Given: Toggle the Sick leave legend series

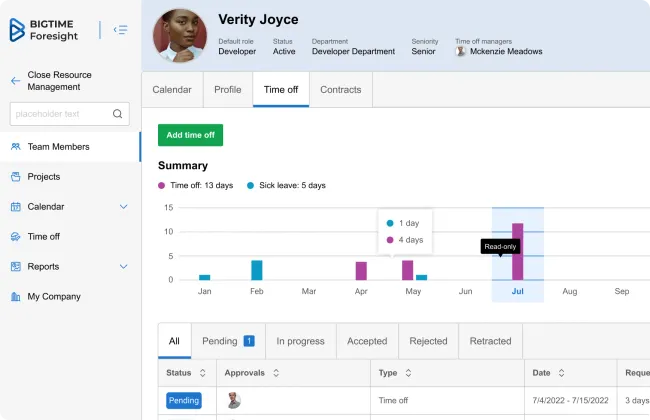Looking at the screenshot, I should (286, 185).
